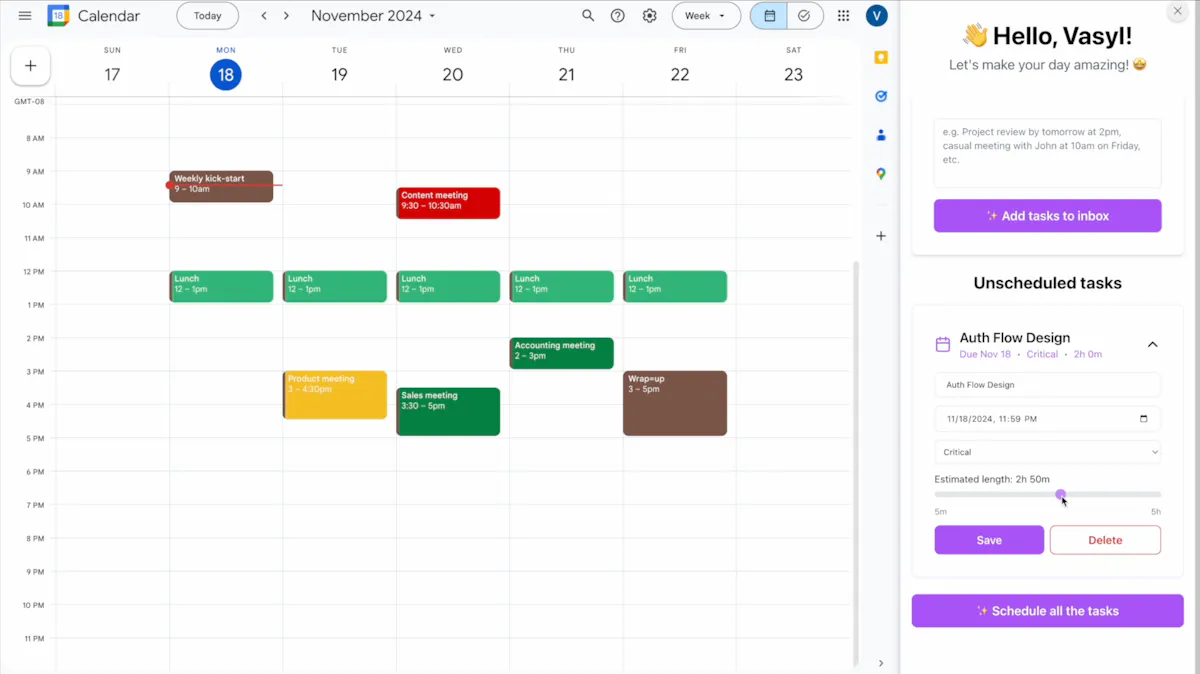This screenshot has width=1200, height=674.
Task: Click the Today button
Action: (207, 16)
